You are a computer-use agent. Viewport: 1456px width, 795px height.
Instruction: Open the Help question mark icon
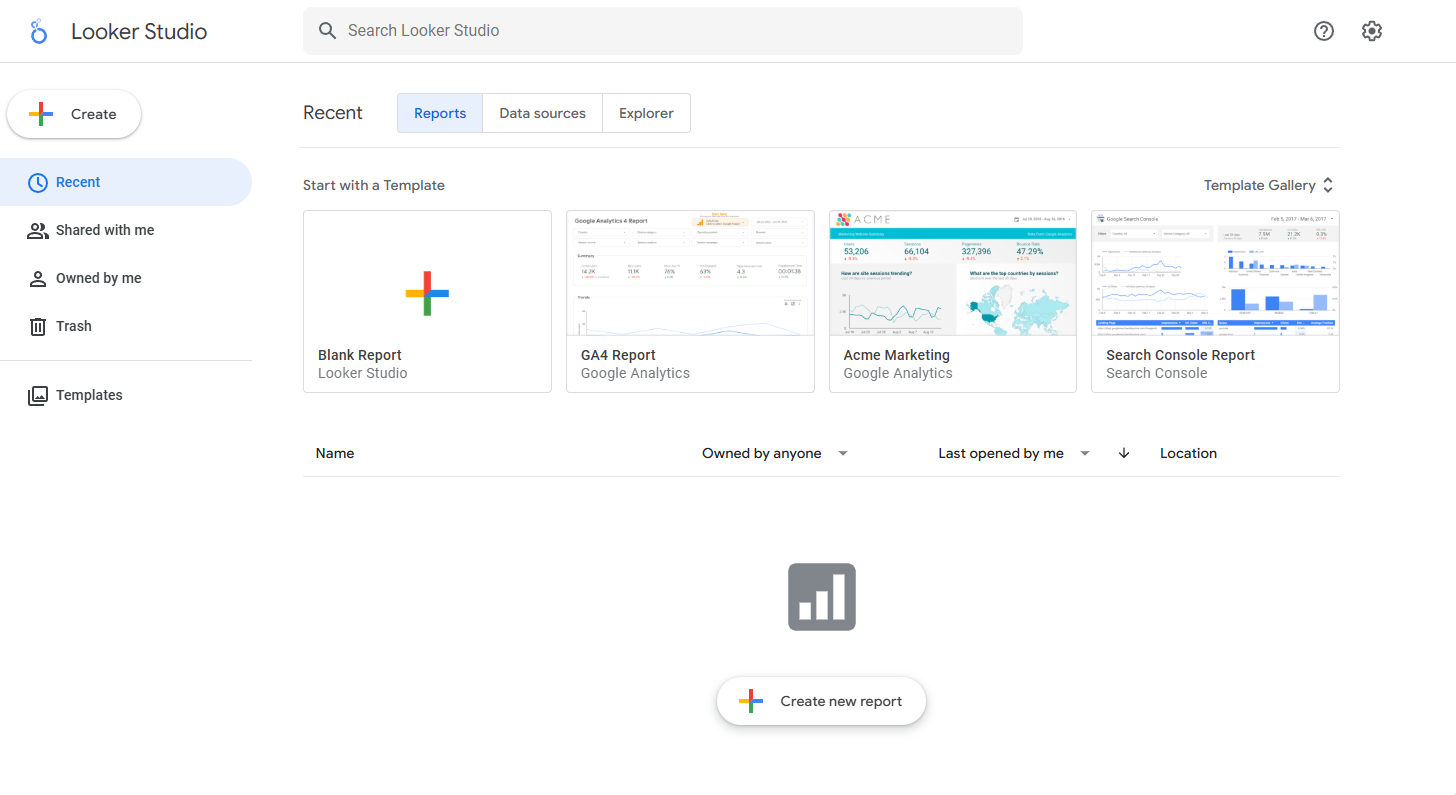pos(1324,31)
